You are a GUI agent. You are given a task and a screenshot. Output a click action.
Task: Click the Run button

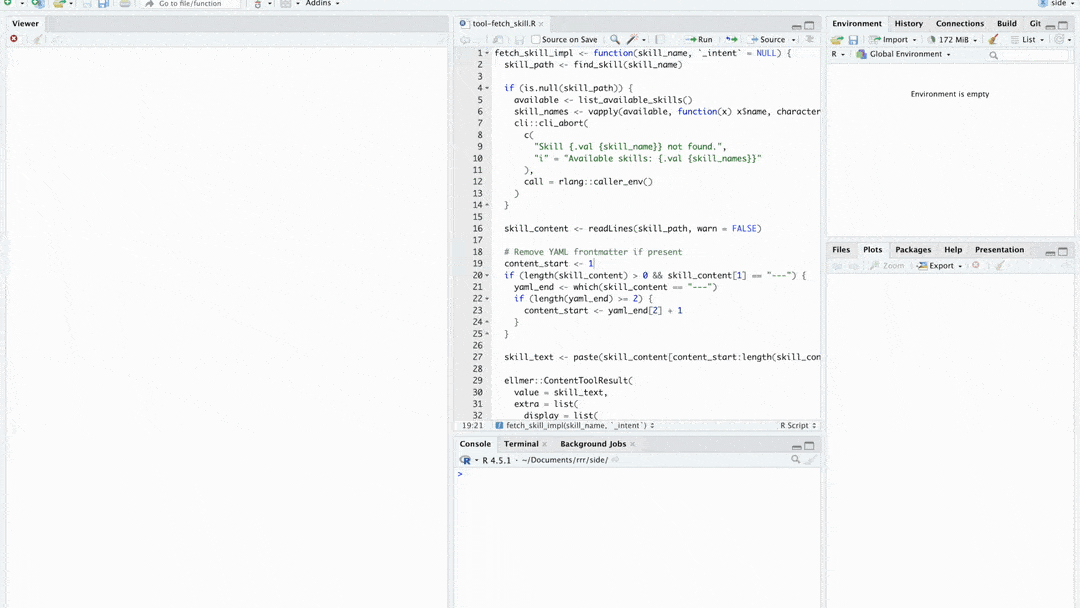pos(699,40)
